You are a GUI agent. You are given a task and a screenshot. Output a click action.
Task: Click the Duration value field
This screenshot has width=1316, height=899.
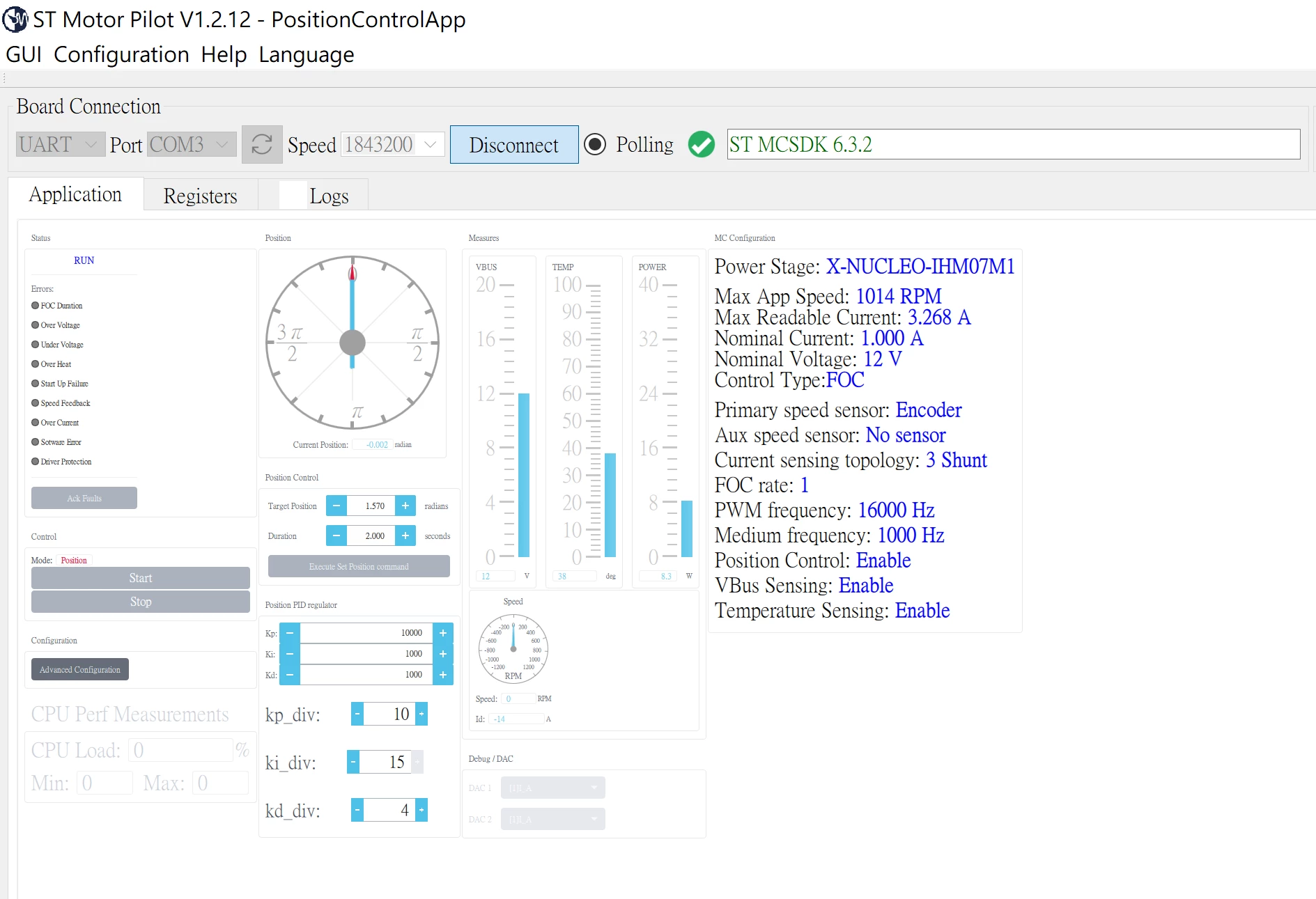point(371,536)
